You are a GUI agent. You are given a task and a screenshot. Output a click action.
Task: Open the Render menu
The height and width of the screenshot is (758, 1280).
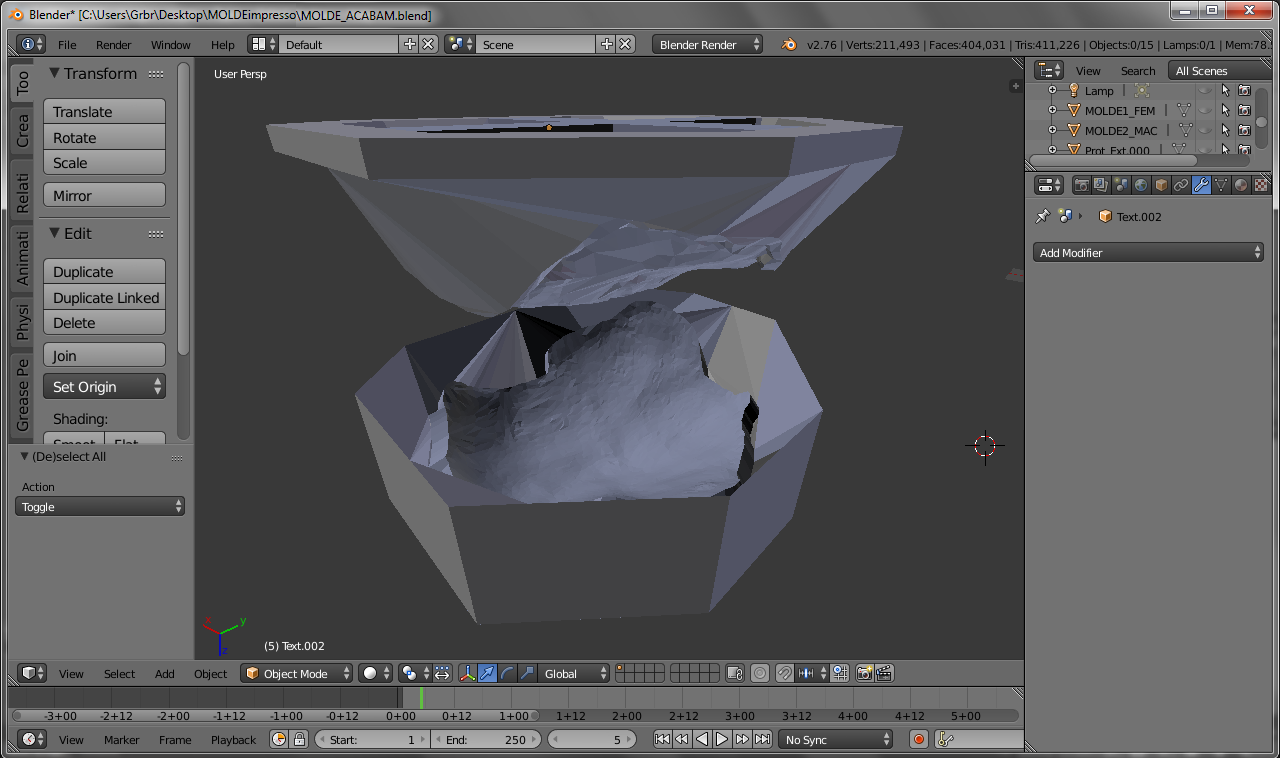point(114,45)
